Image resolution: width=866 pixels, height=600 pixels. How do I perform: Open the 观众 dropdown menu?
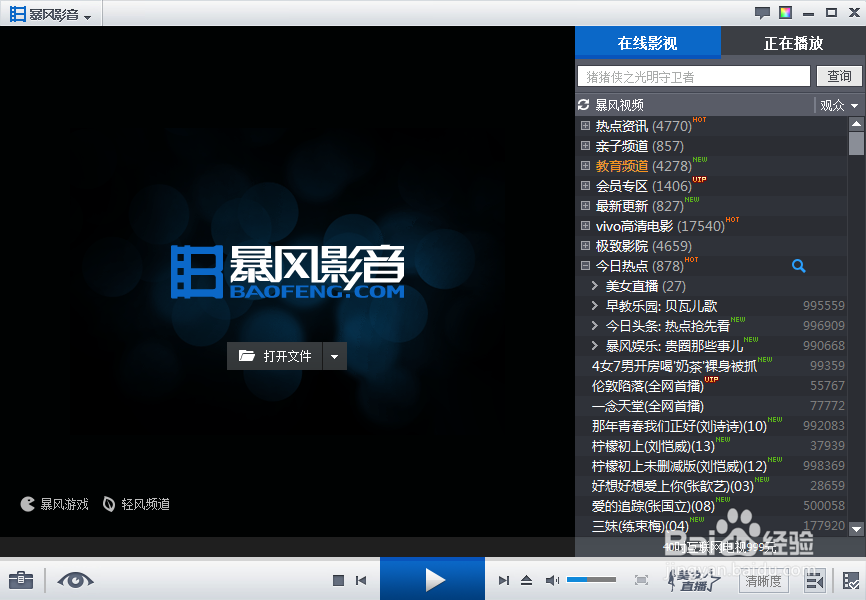838,104
